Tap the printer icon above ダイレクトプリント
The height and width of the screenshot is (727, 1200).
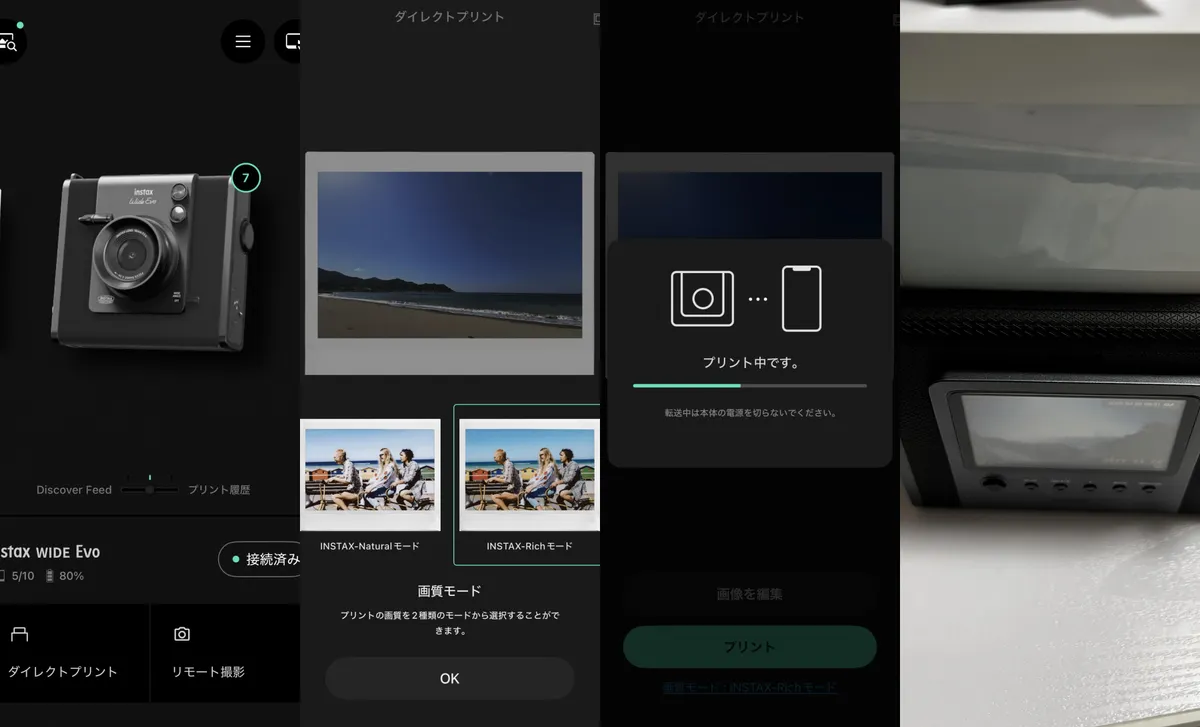[19, 634]
